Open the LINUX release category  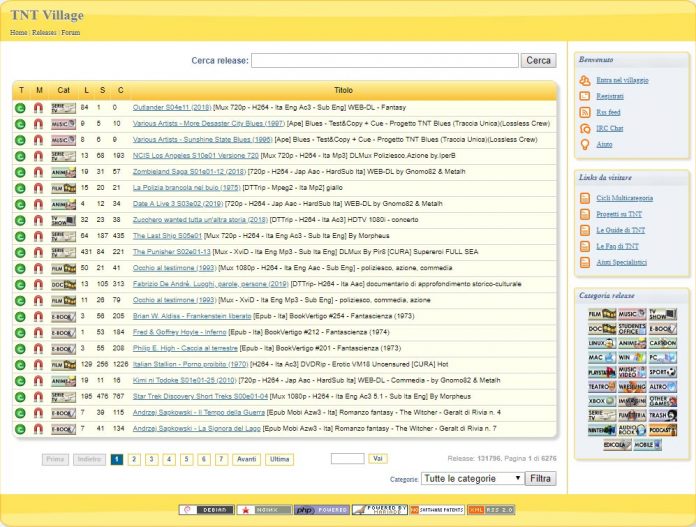point(602,343)
